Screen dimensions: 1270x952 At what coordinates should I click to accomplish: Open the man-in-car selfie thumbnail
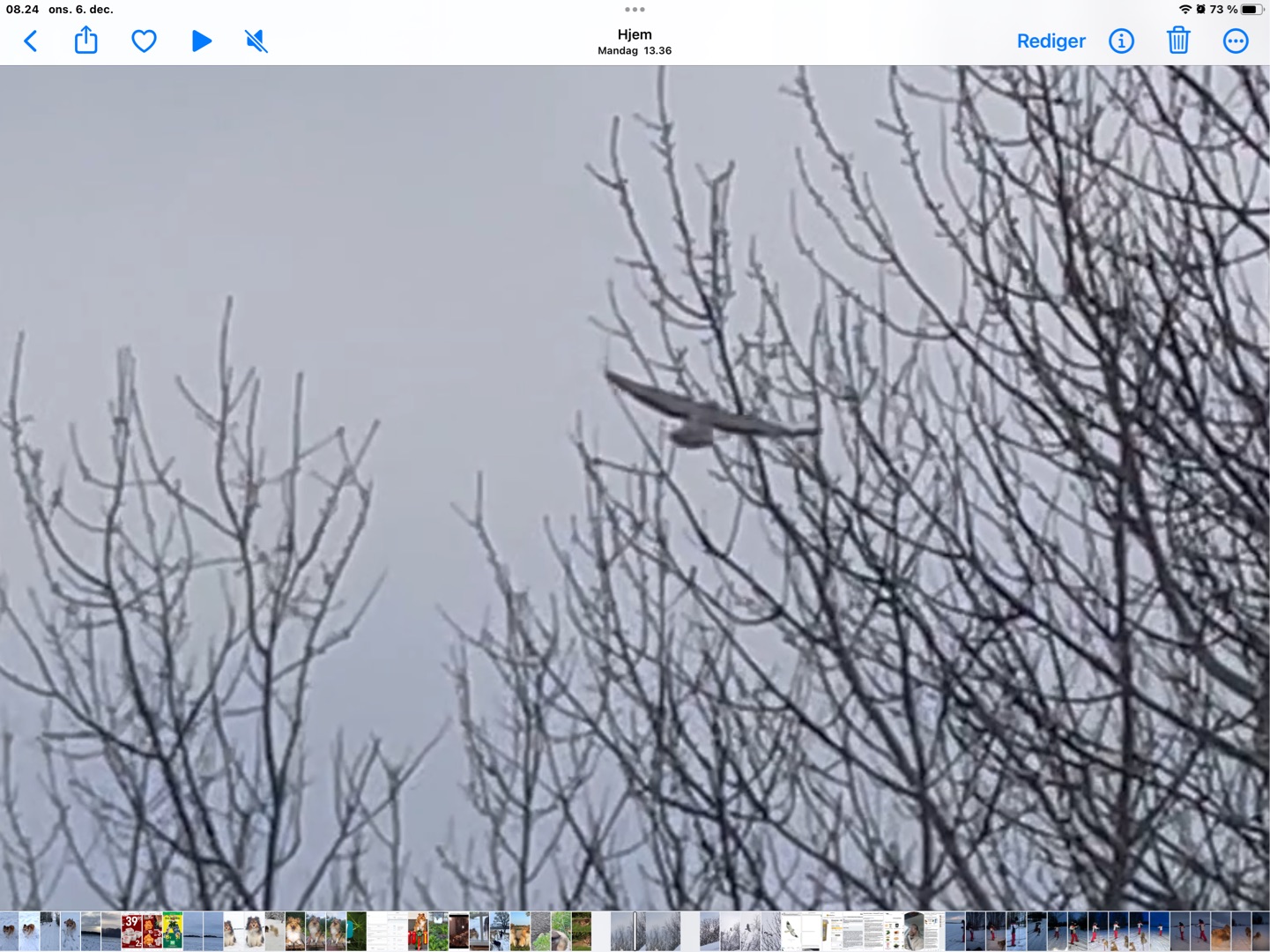coord(914,932)
